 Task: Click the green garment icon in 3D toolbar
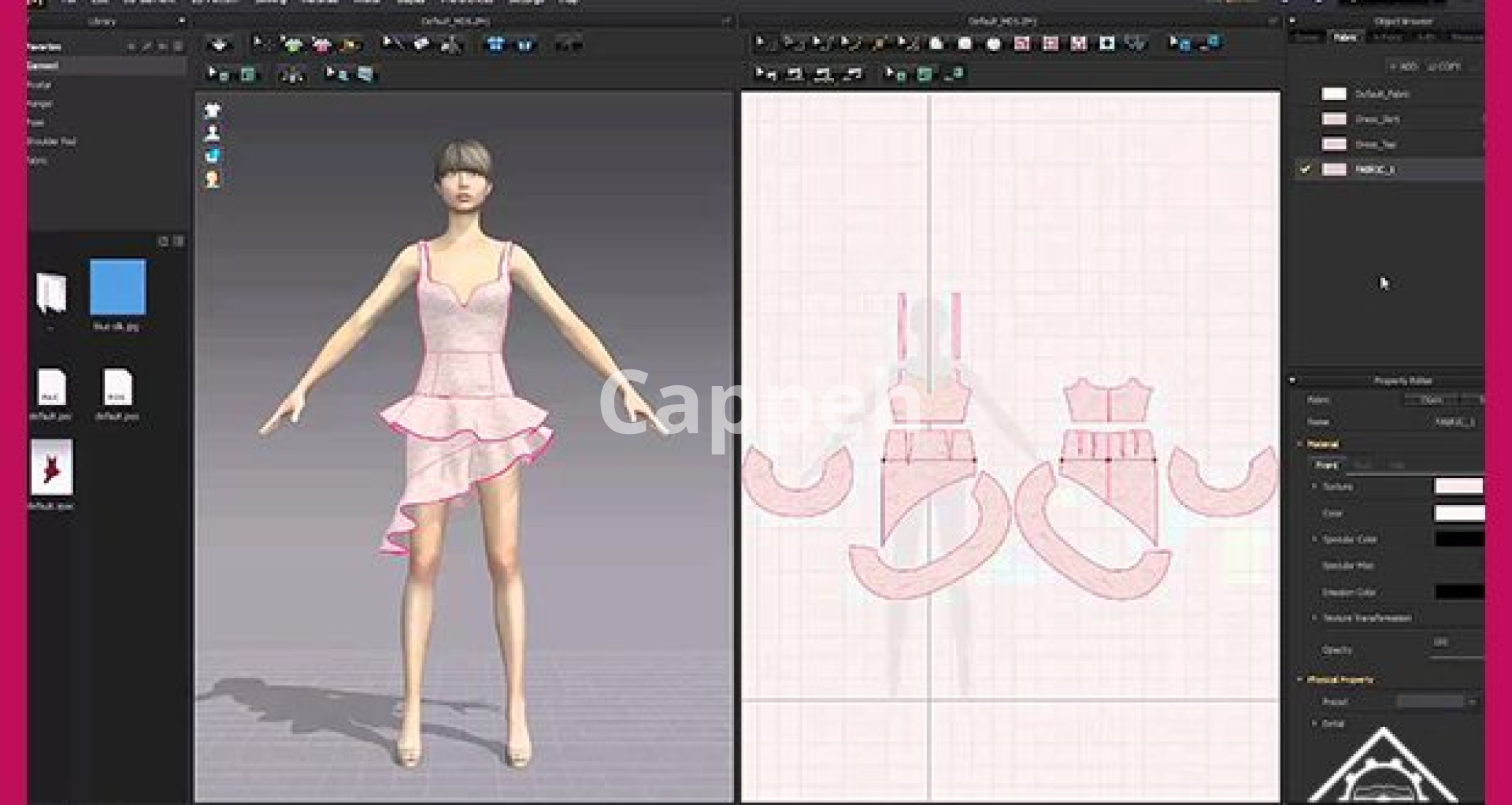coord(293,45)
